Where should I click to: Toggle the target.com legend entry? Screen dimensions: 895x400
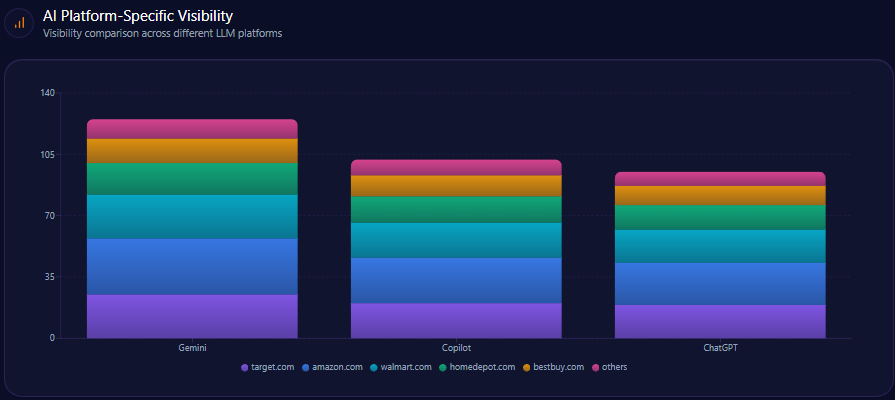pyautogui.click(x=268, y=367)
